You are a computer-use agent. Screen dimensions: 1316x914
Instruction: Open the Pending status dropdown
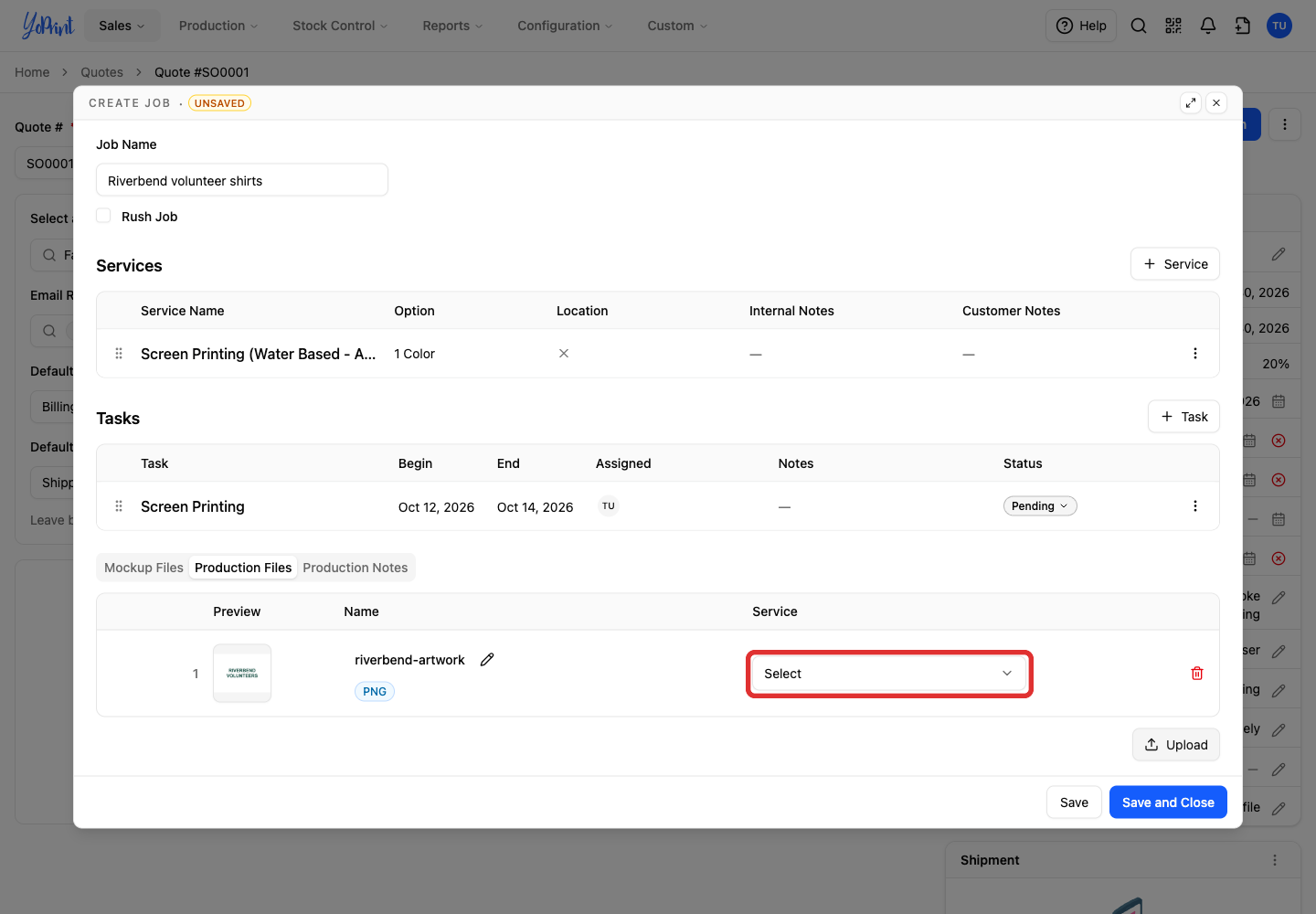pos(1040,506)
